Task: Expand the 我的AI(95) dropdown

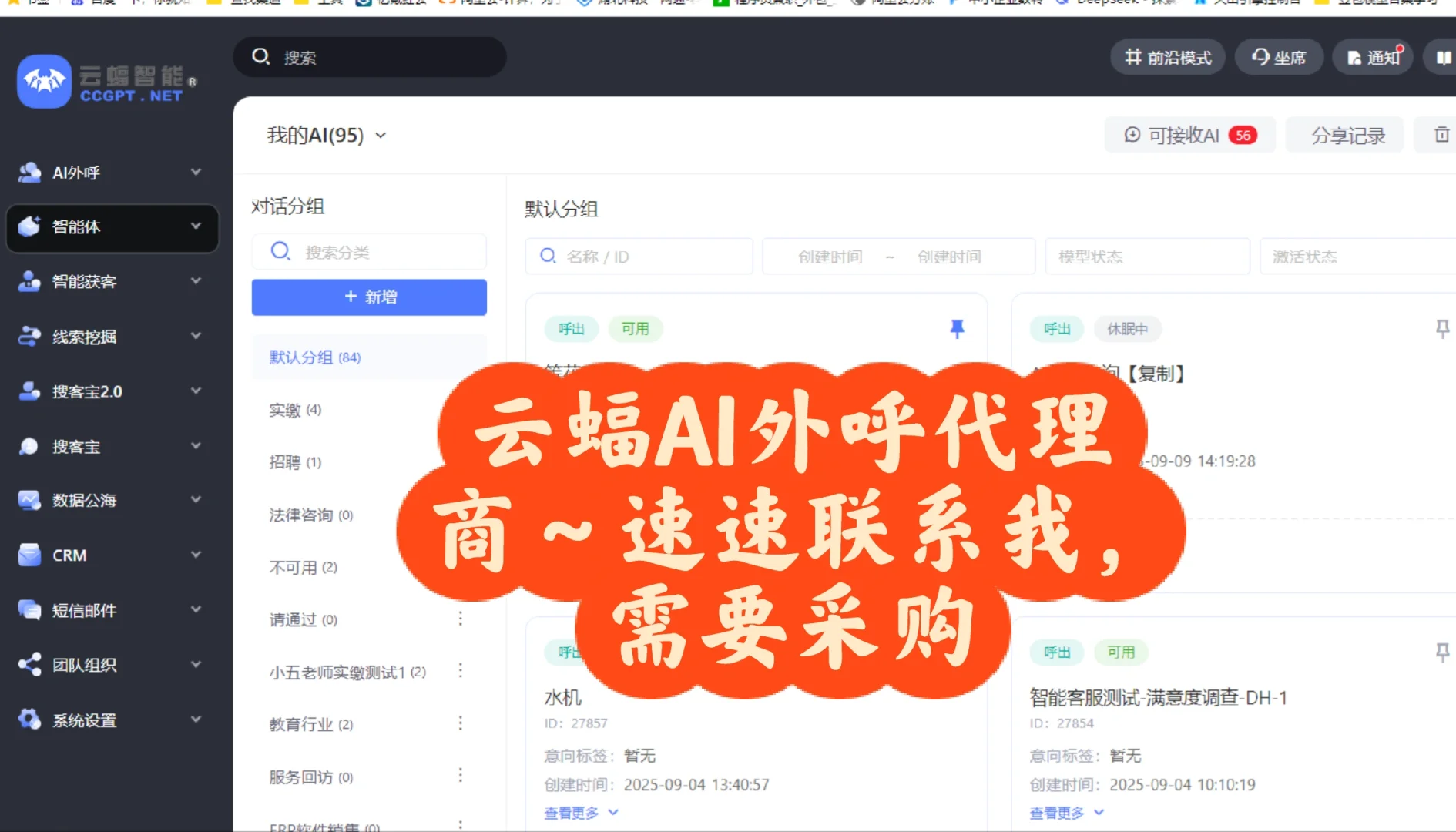Action: (383, 135)
